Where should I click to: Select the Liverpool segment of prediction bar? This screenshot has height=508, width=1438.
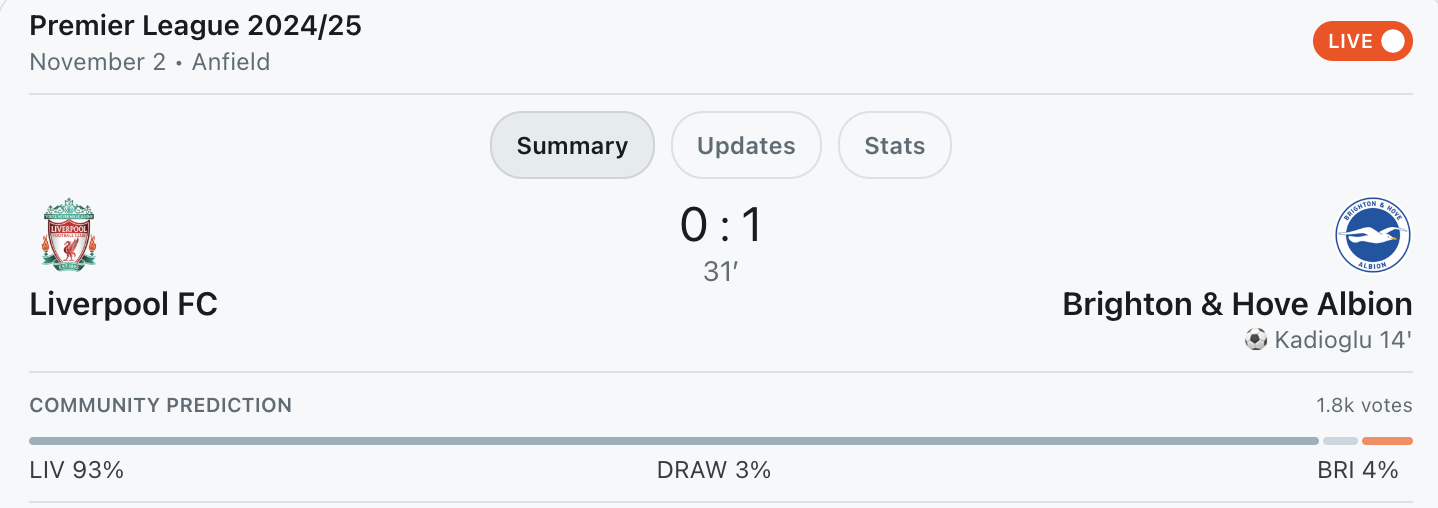click(x=673, y=440)
